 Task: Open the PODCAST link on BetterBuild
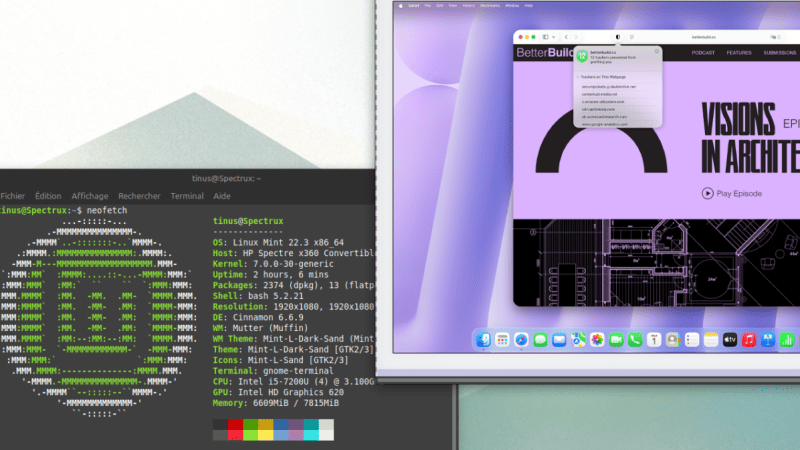click(703, 53)
